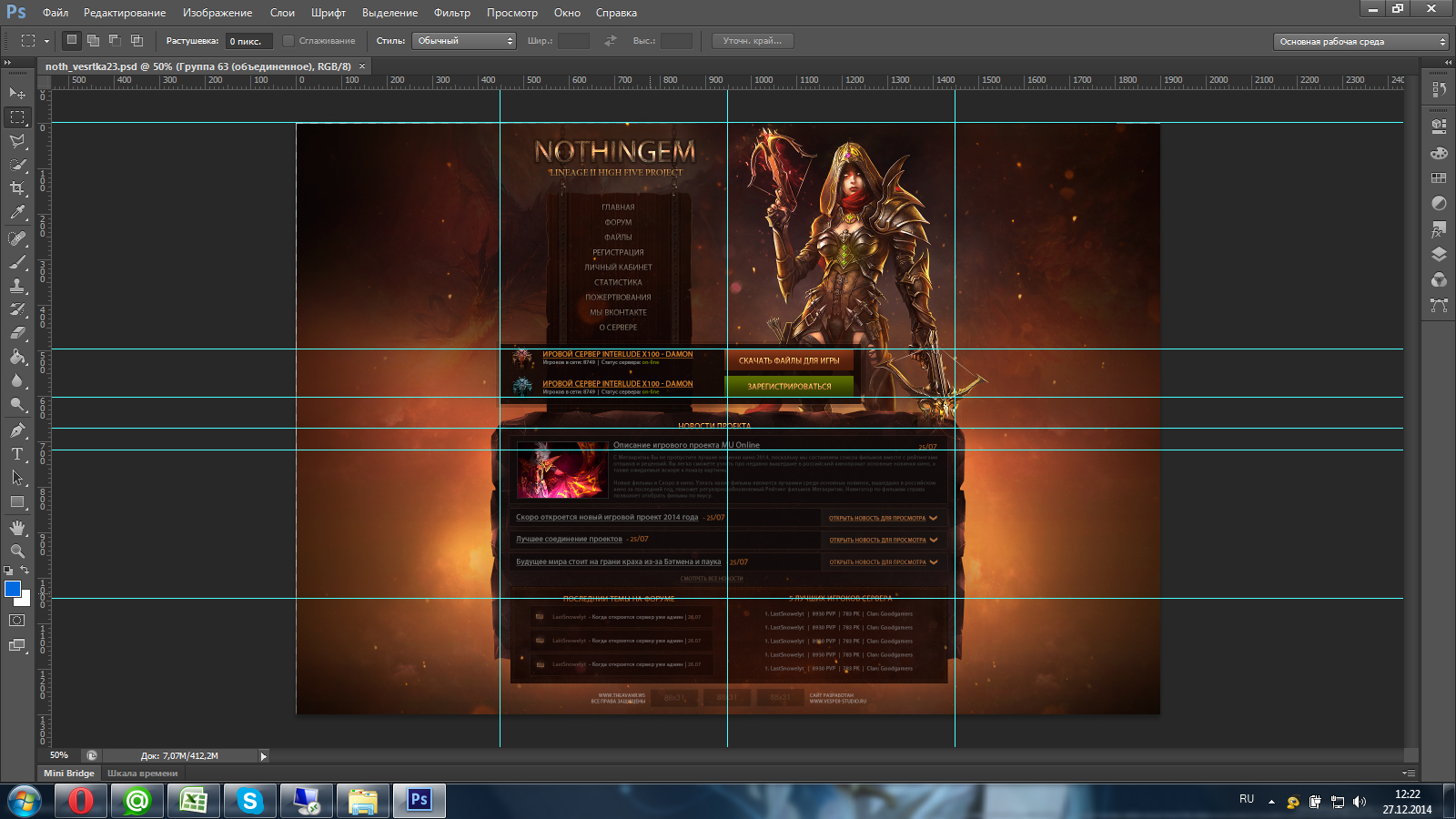Screen dimensions: 1456x819
Task: Open the workspace dropdown Основная рабочая среда
Action: (x=1360, y=42)
